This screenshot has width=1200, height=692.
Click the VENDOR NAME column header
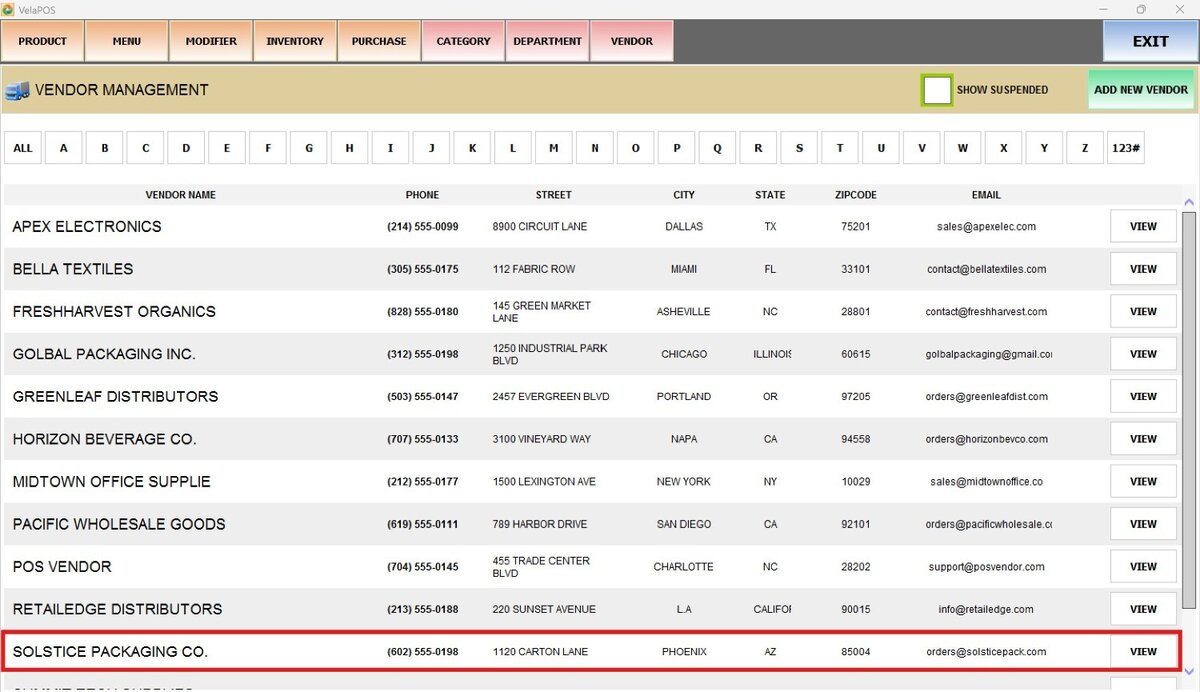181,195
